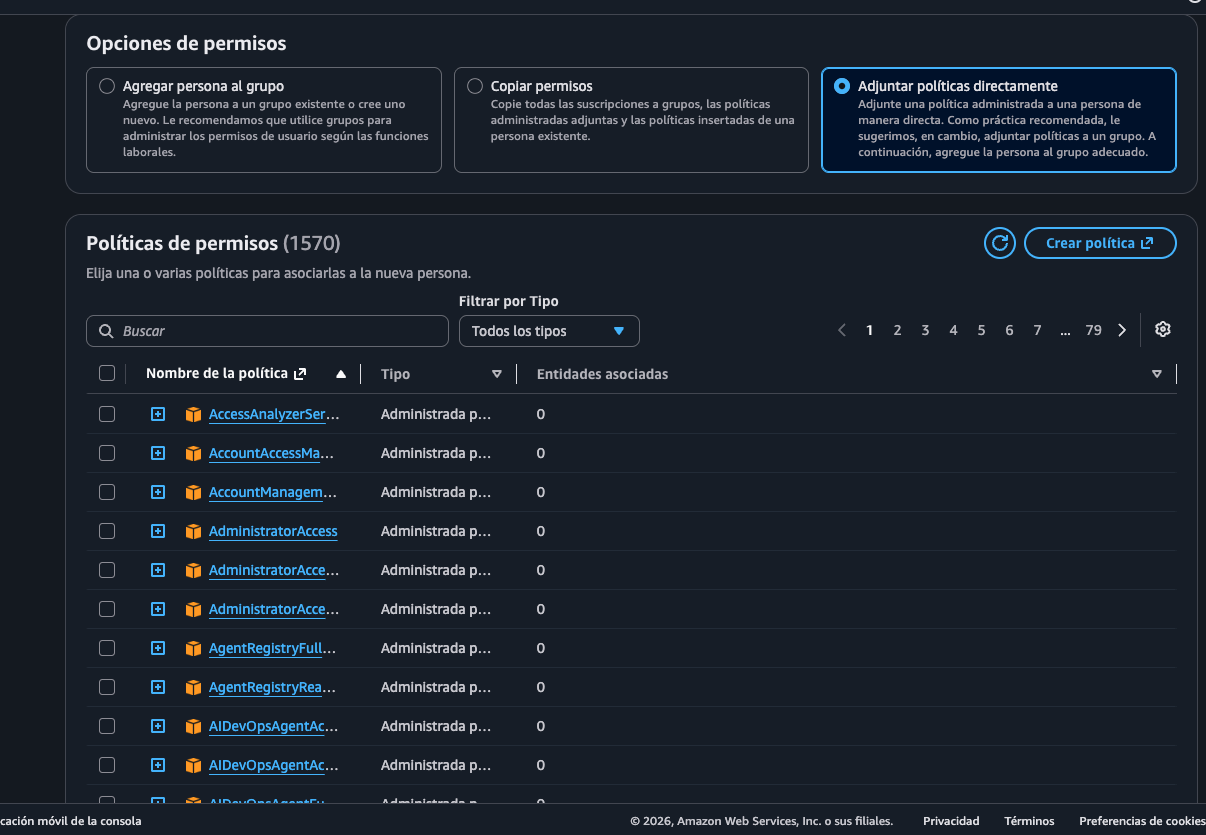Click the Nombre de la política header text
Screen dimensions: 1206x835
(217, 374)
